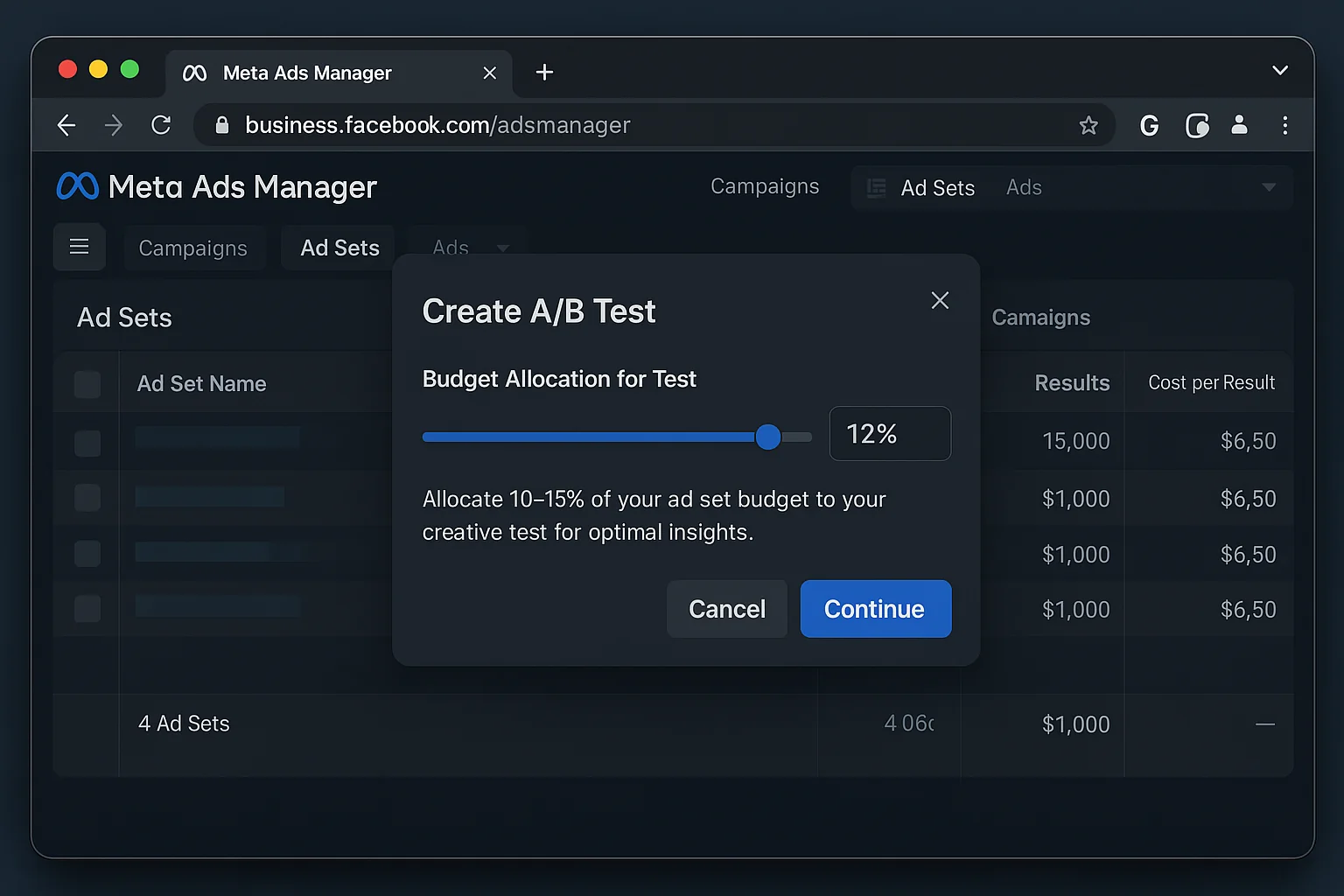Select the Ad Sets tab
Image resolution: width=1344 pixels, height=896 pixels.
coord(339,248)
